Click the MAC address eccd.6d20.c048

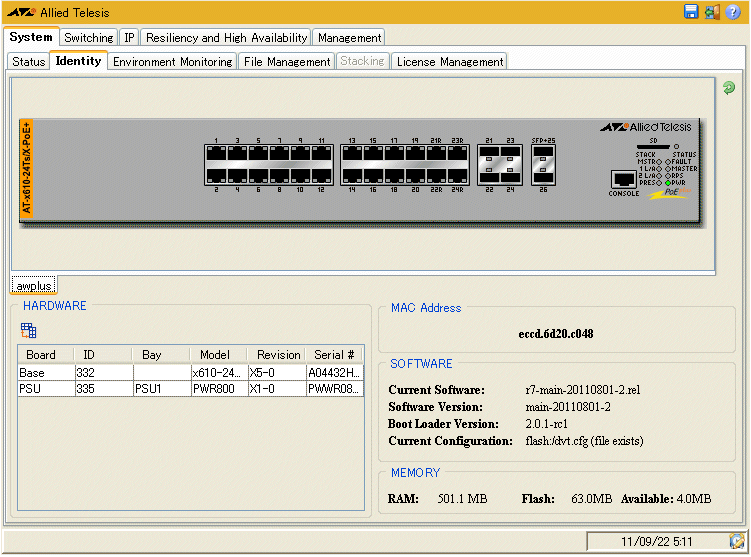coord(556,334)
